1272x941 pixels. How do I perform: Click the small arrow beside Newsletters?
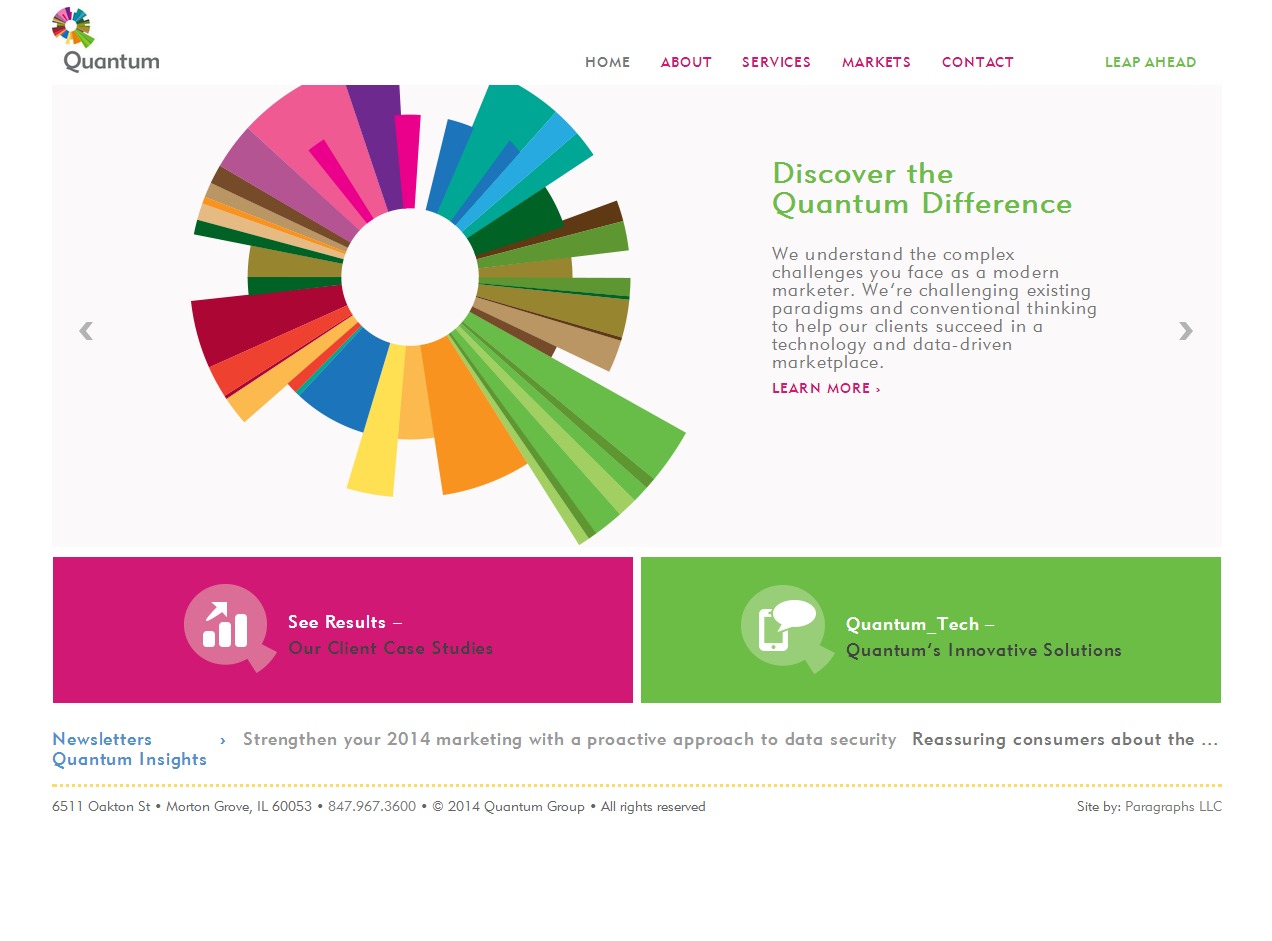click(223, 740)
